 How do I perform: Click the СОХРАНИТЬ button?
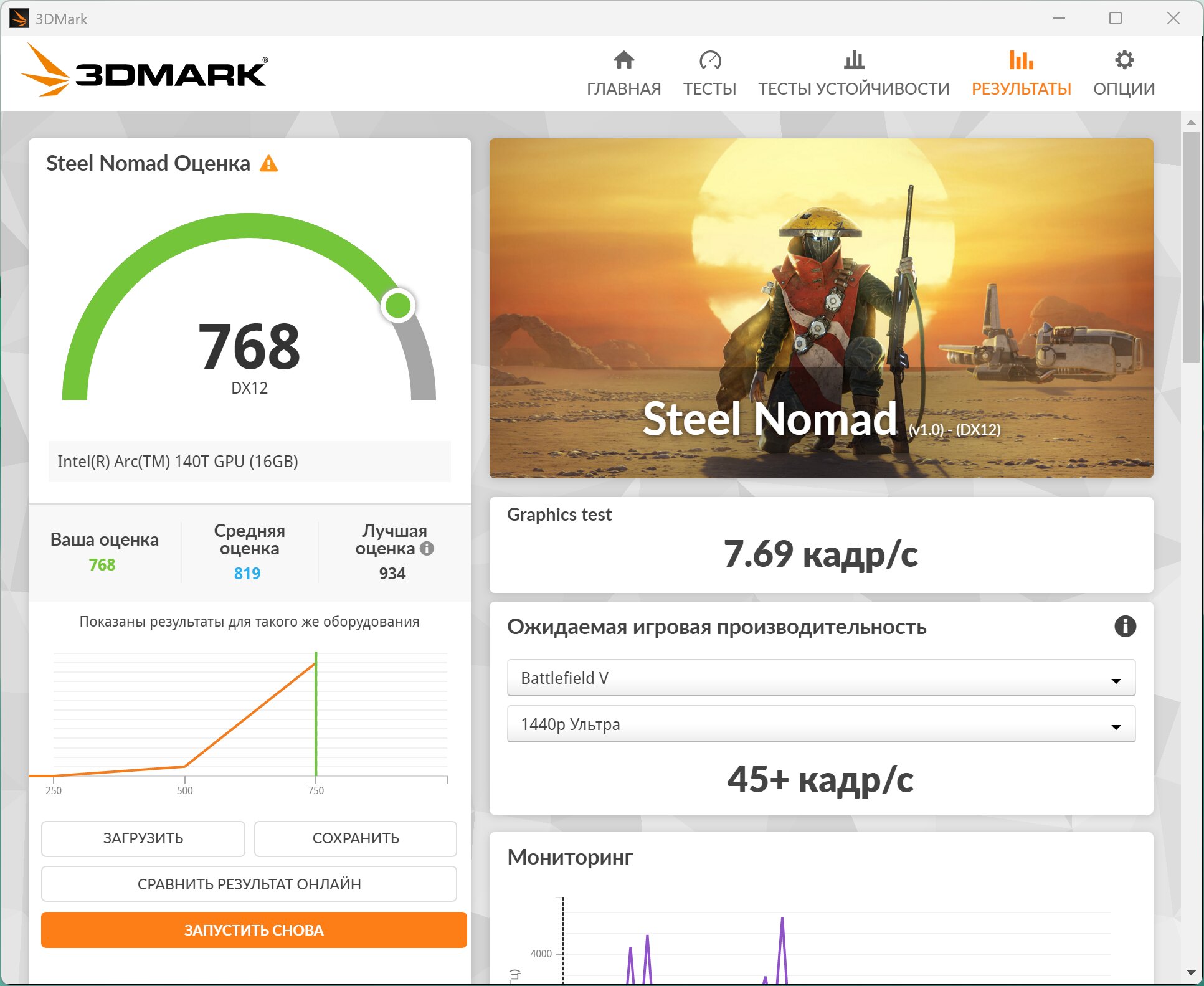click(x=356, y=838)
